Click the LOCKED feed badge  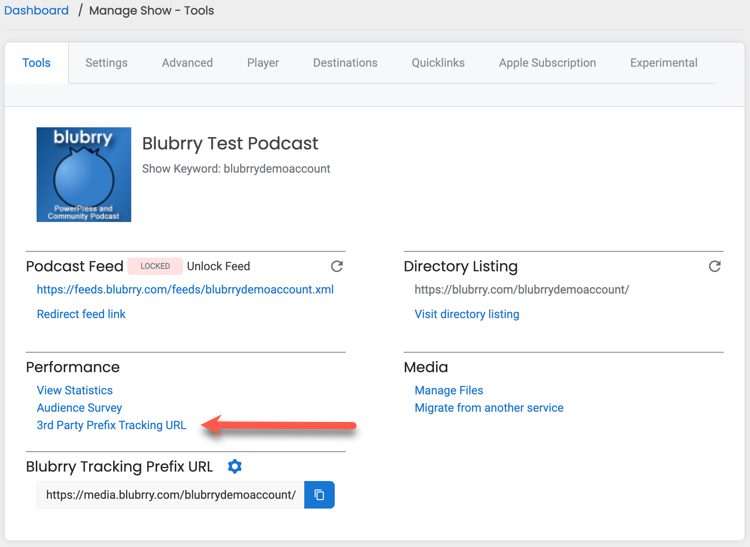[155, 266]
